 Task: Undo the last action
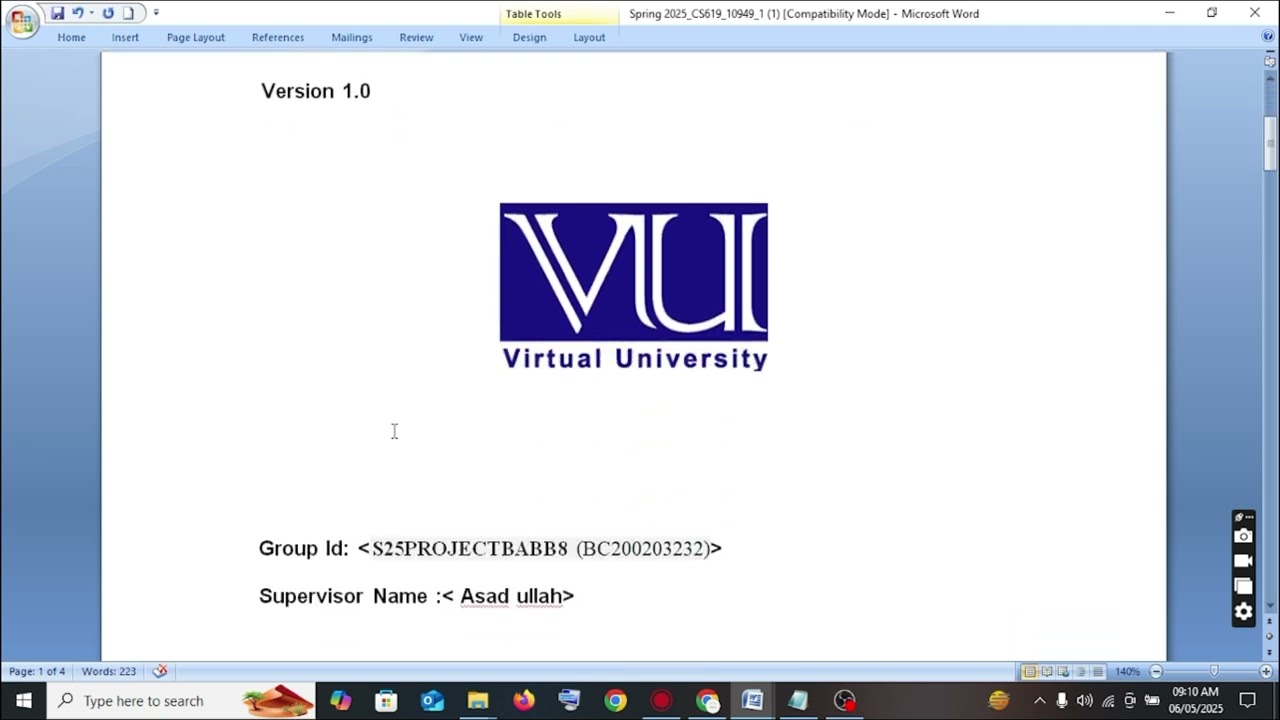click(x=77, y=13)
